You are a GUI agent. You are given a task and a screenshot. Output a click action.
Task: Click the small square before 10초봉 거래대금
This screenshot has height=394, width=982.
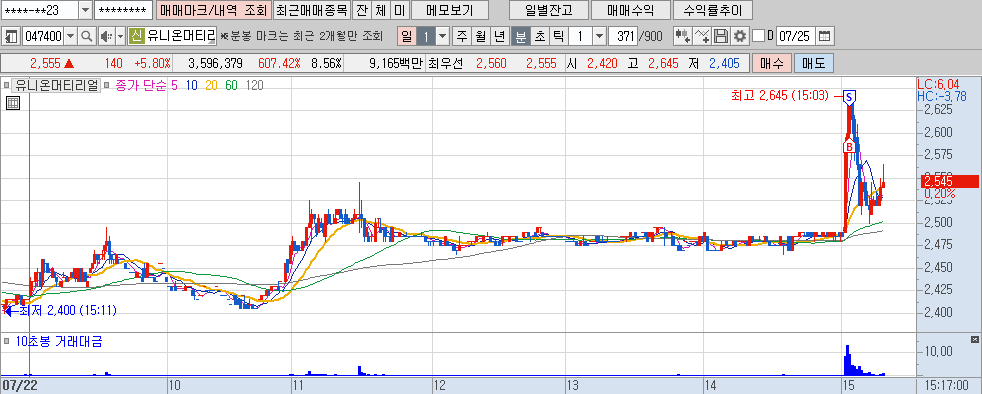6,342
